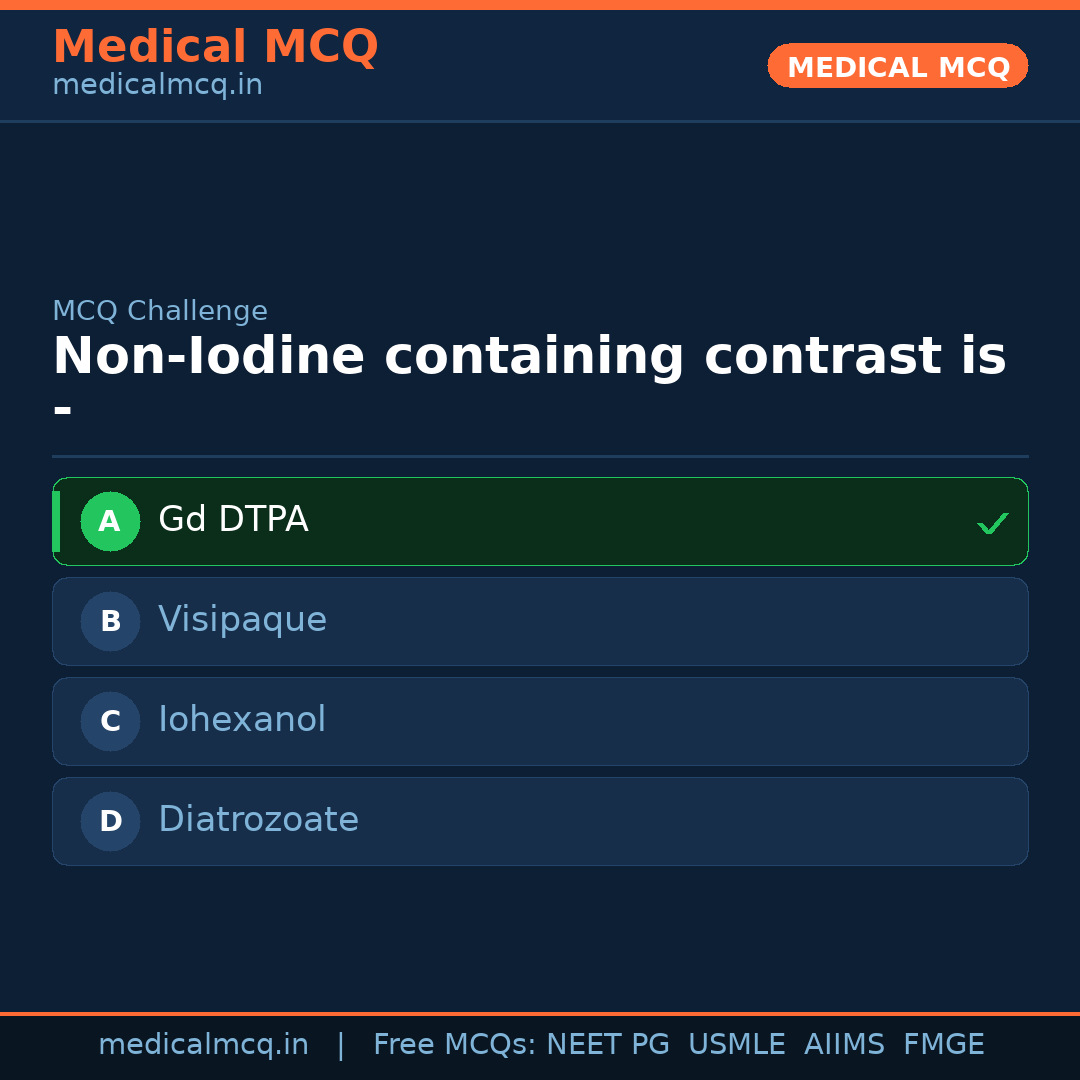Image resolution: width=1080 pixels, height=1080 pixels.
Task: Select answer option Diatrozoate
Action: coord(540,821)
